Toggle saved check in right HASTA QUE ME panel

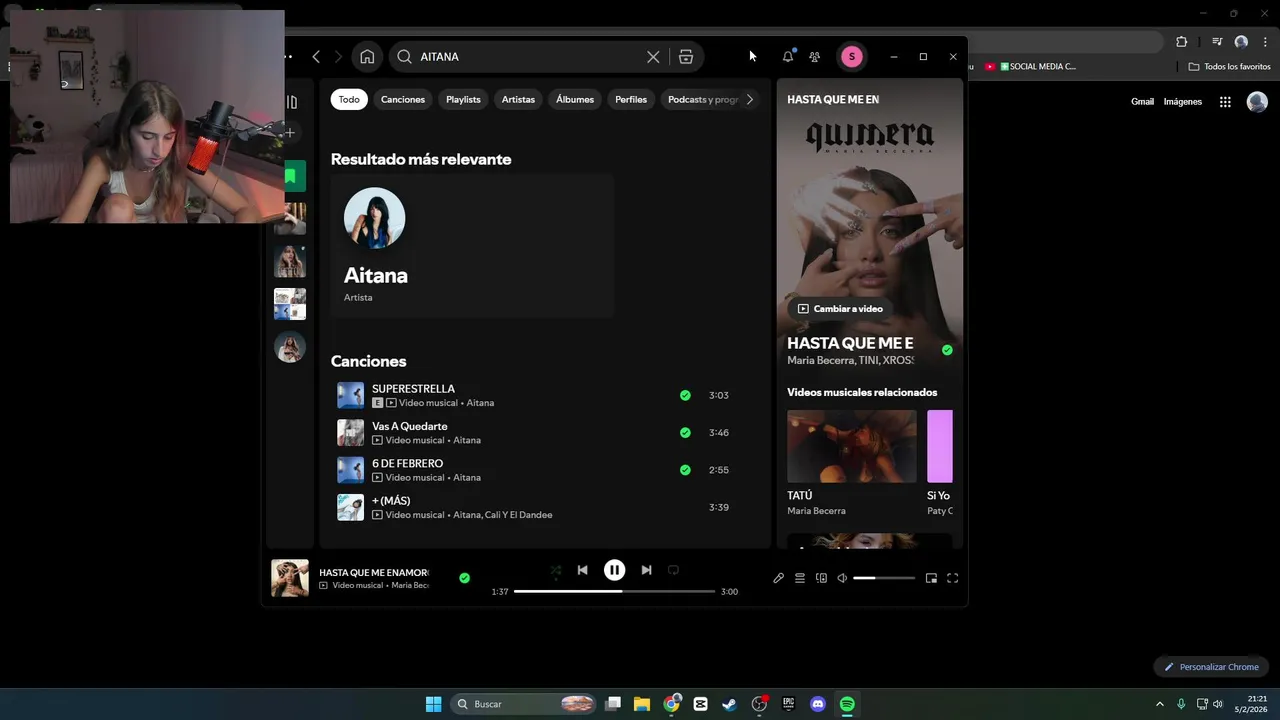point(947,350)
